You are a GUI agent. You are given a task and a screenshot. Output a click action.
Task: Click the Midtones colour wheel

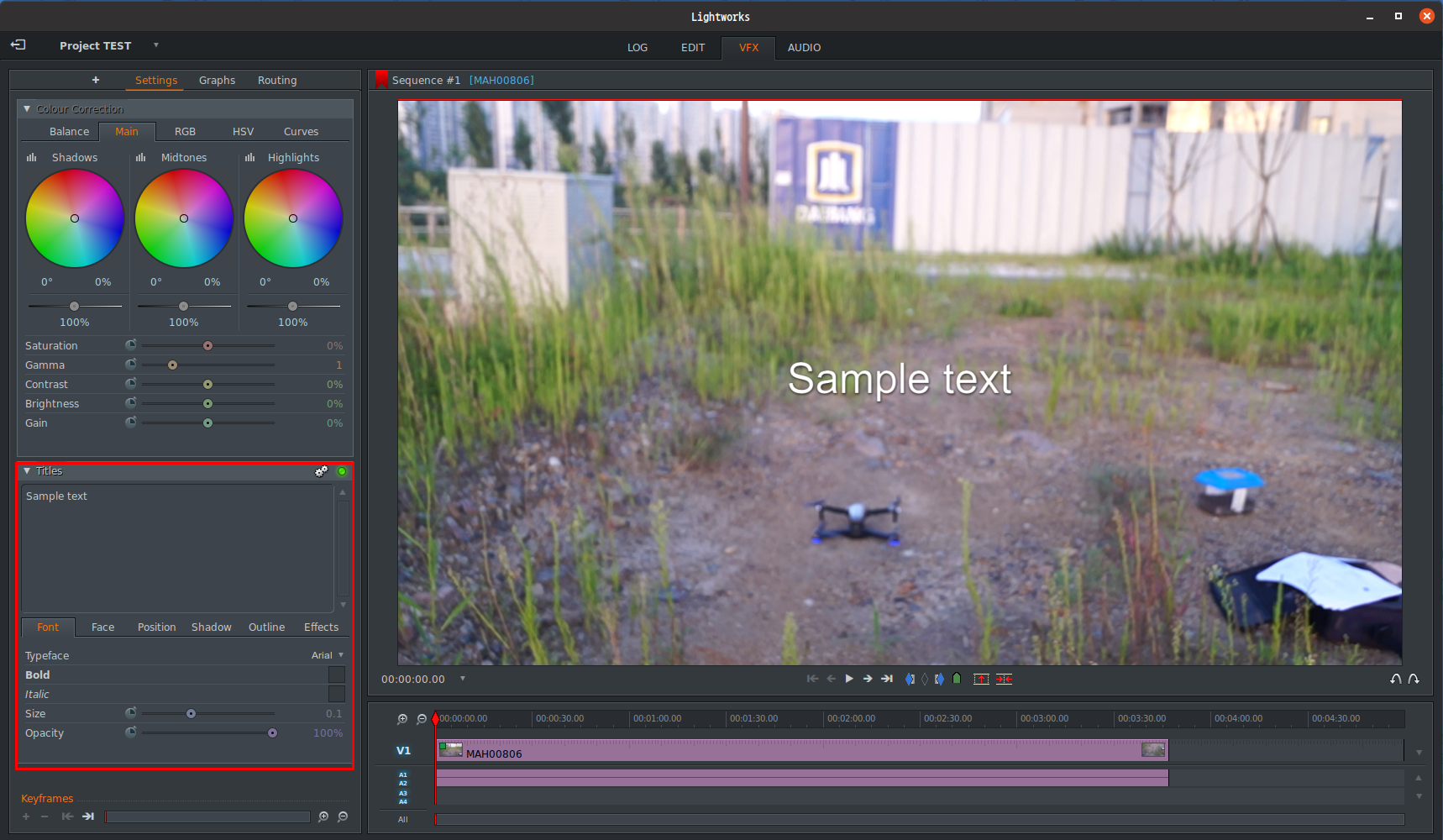pyautogui.click(x=184, y=218)
